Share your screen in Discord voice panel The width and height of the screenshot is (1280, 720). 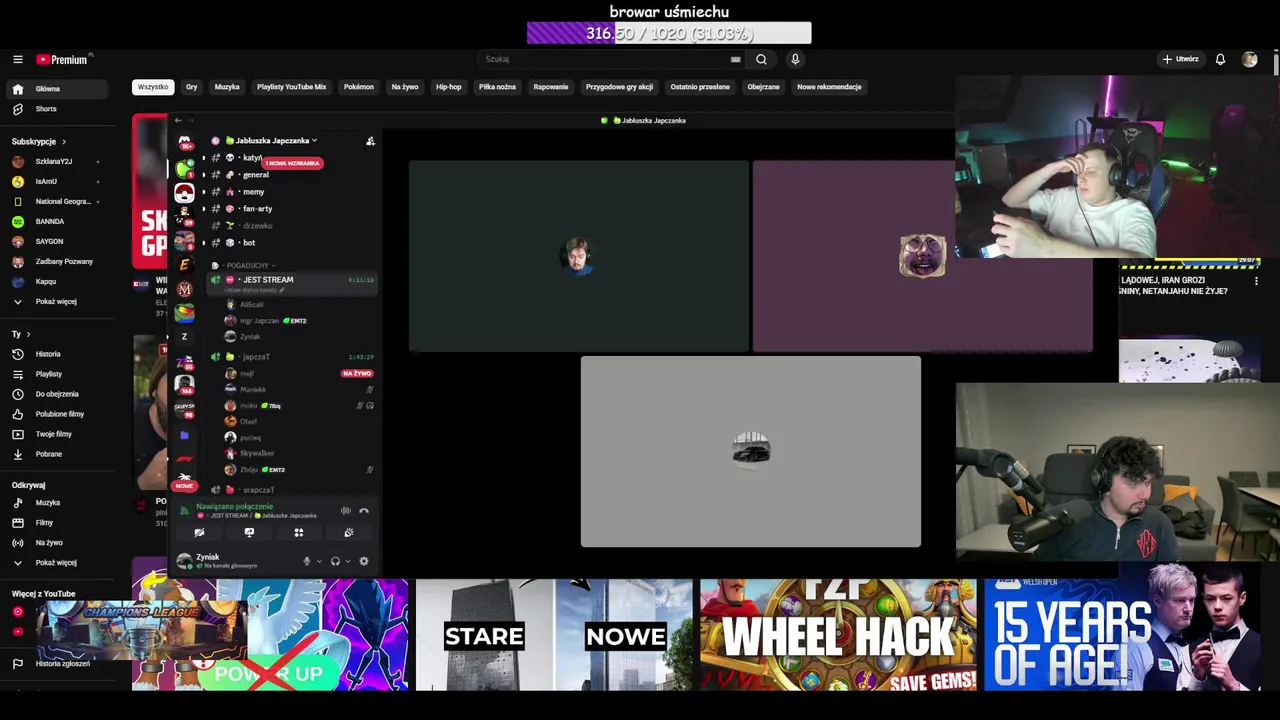pos(249,533)
